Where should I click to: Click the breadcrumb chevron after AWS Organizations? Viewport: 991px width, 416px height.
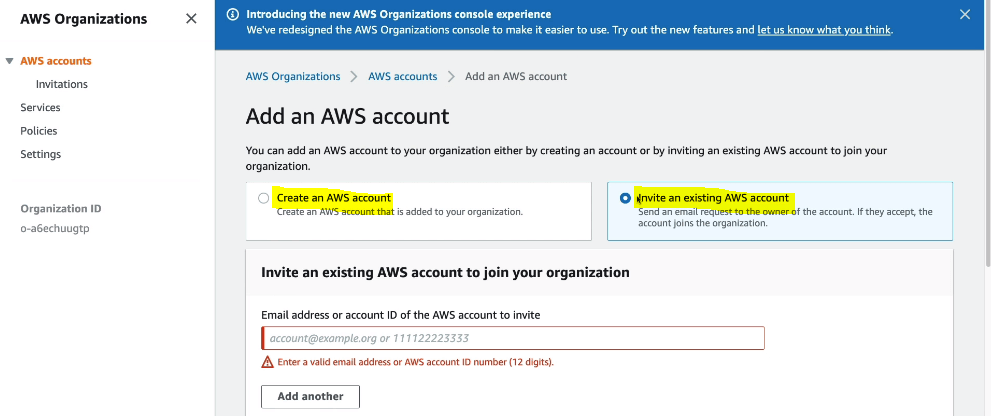(x=354, y=77)
